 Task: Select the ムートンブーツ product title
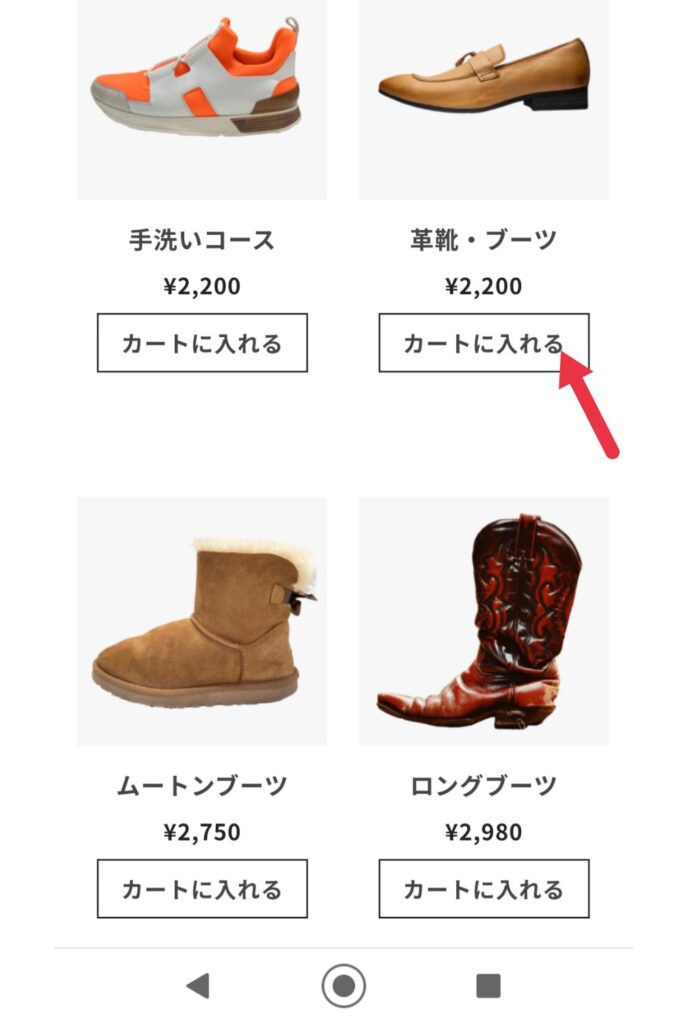click(202, 786)
